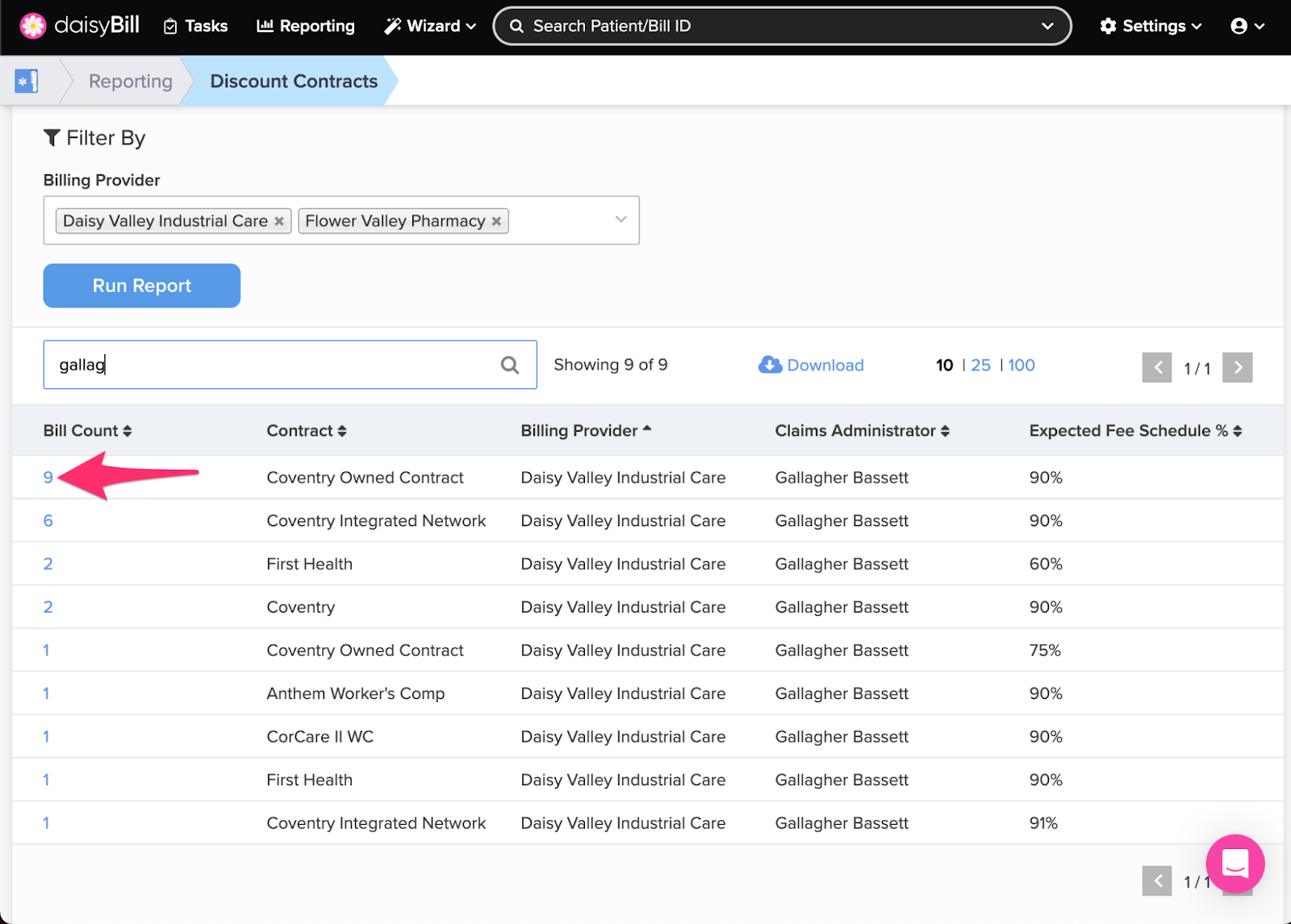The image size is (1291, 924).
Task: Select the CorCare II WC contract cell
Action: tap(320, 737)
